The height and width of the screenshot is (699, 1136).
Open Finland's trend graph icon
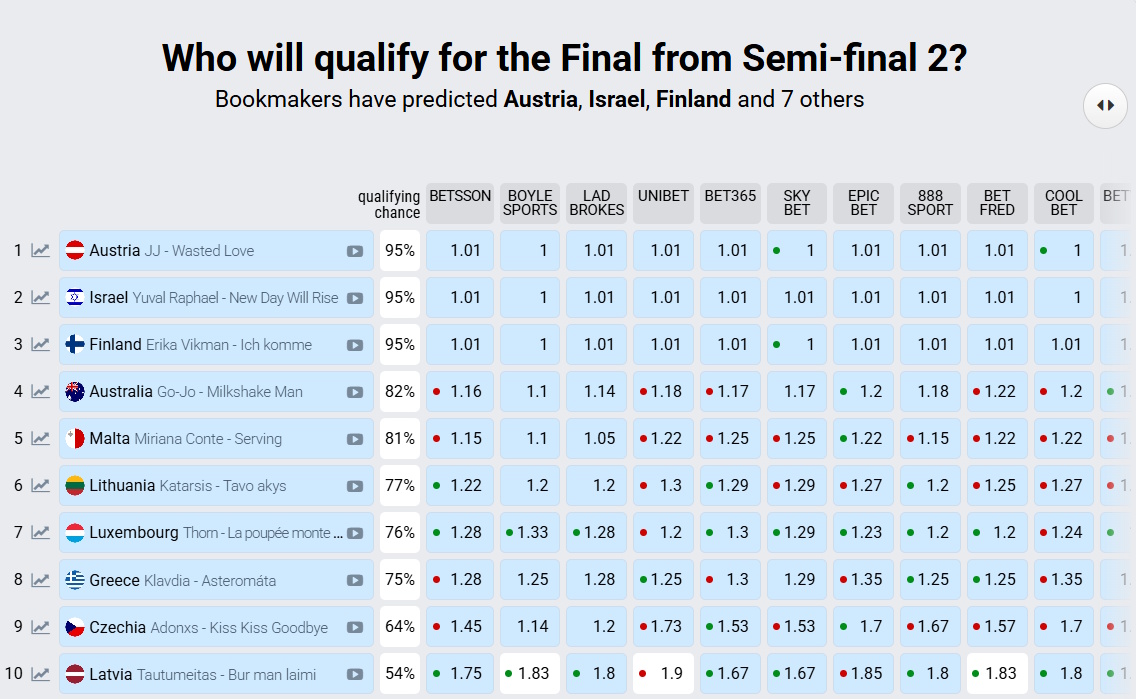(41, 345)
